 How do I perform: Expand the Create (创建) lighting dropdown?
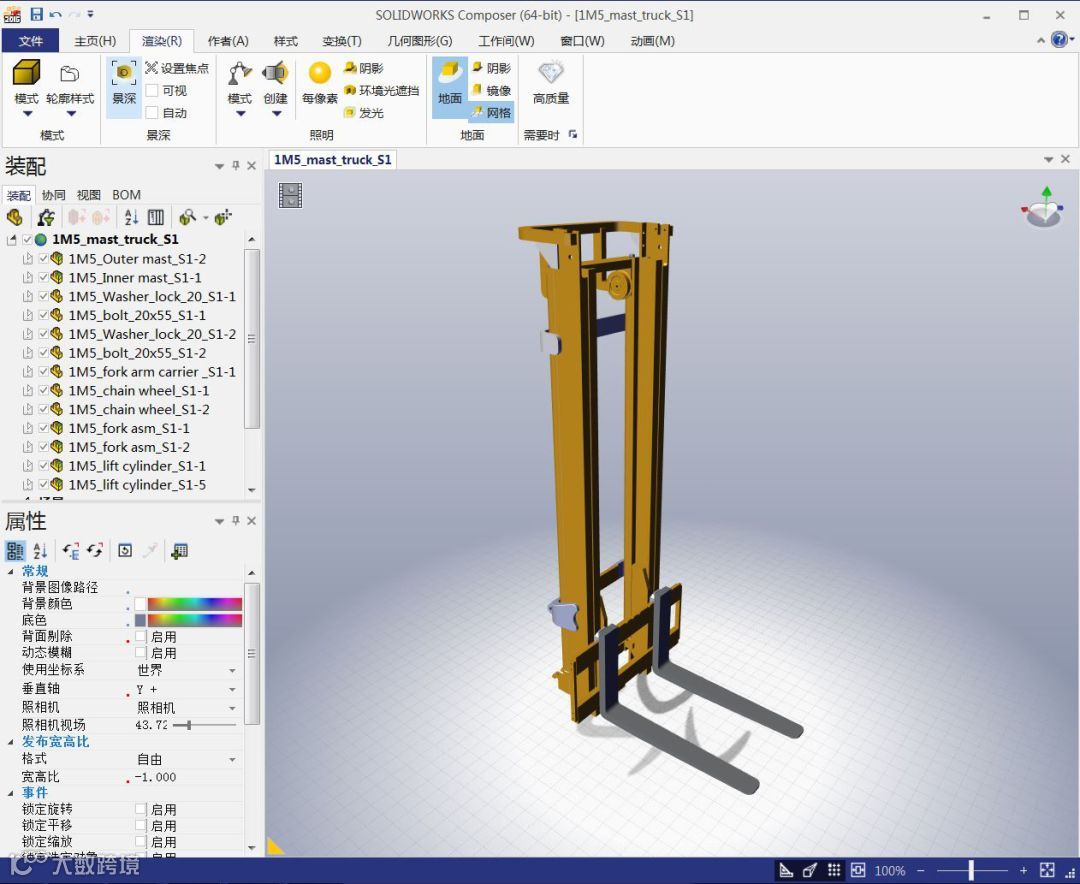tap(276, 113)
